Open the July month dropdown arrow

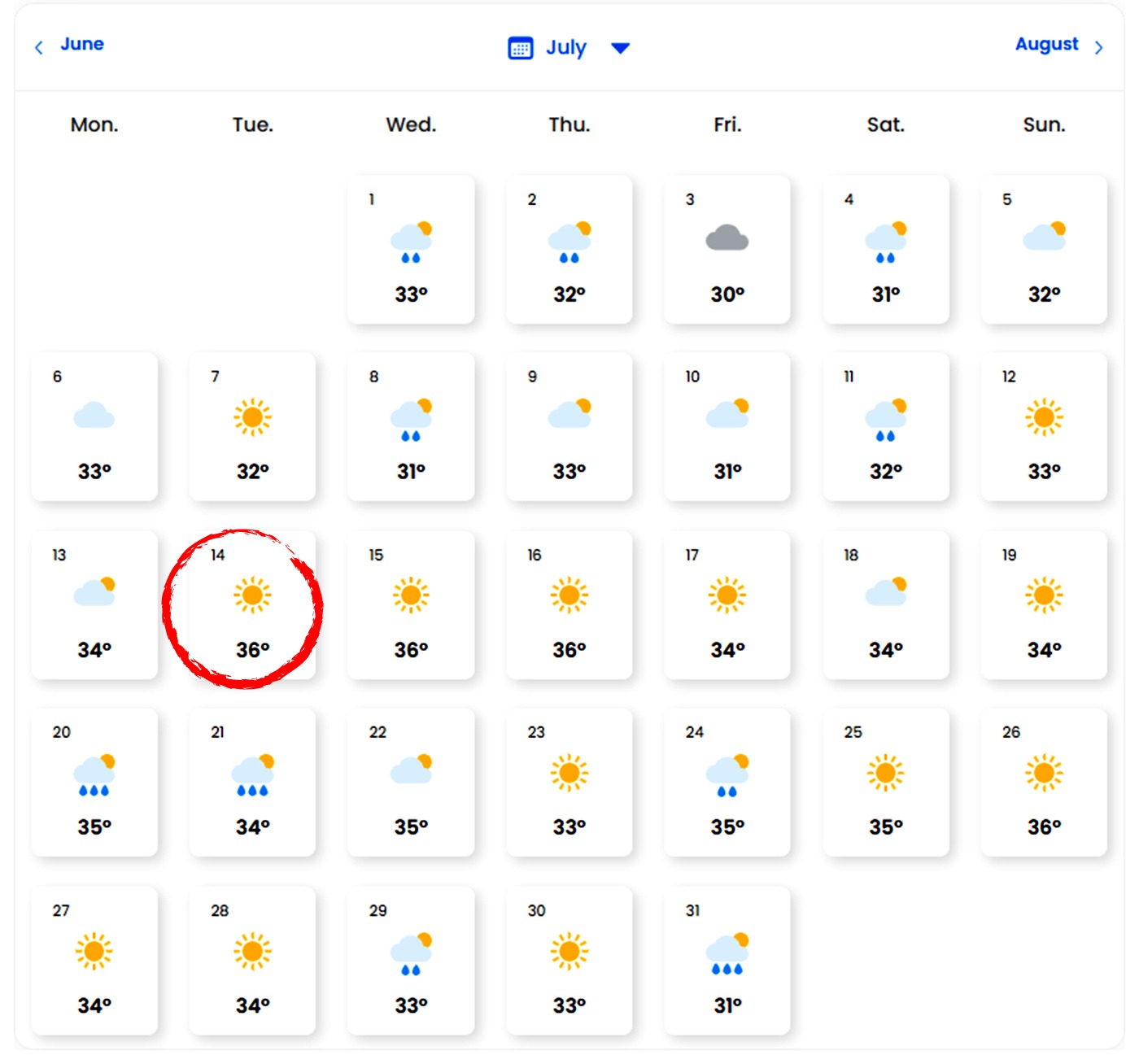(x=620, y=49)
